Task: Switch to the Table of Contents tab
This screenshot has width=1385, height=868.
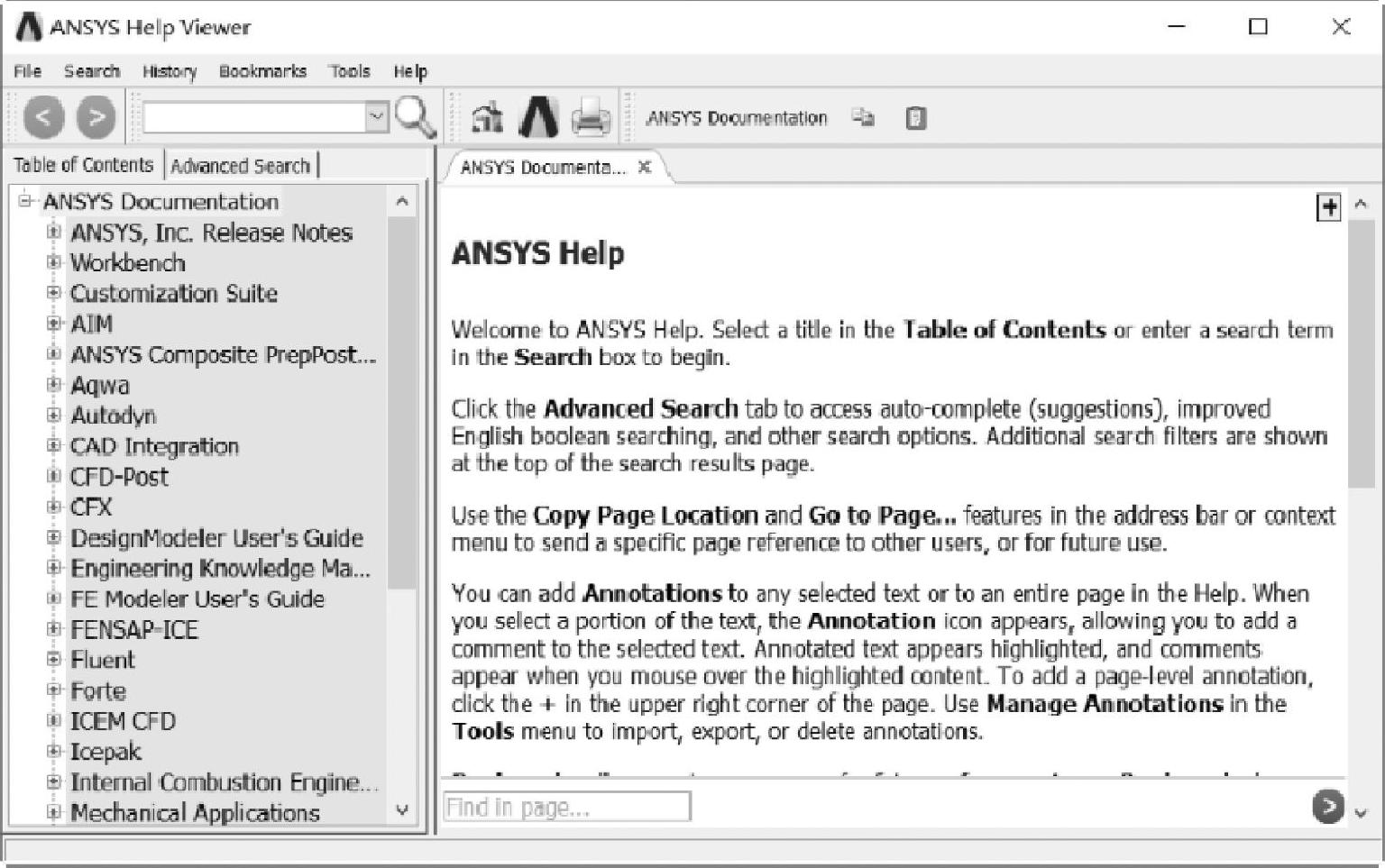Action: point(83,165)
